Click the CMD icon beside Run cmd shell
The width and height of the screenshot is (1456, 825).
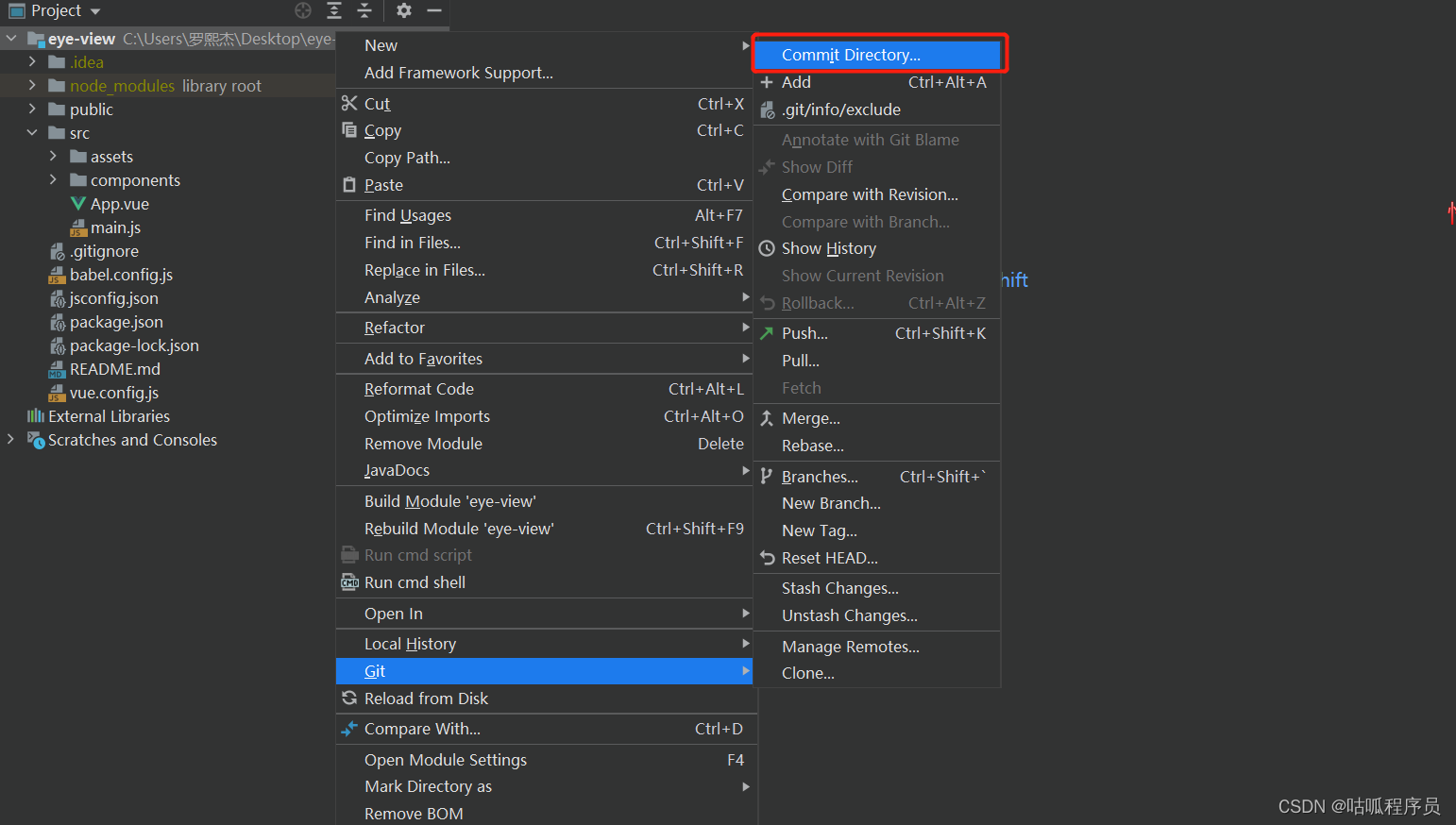[349, 582]
